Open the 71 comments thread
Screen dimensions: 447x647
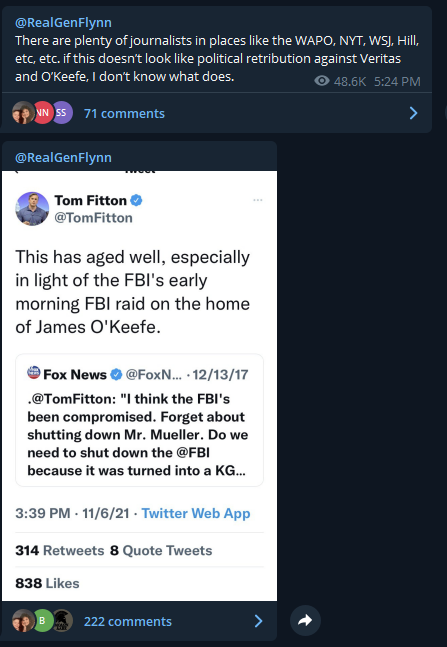pyautogui.click(x=124, y=113)
